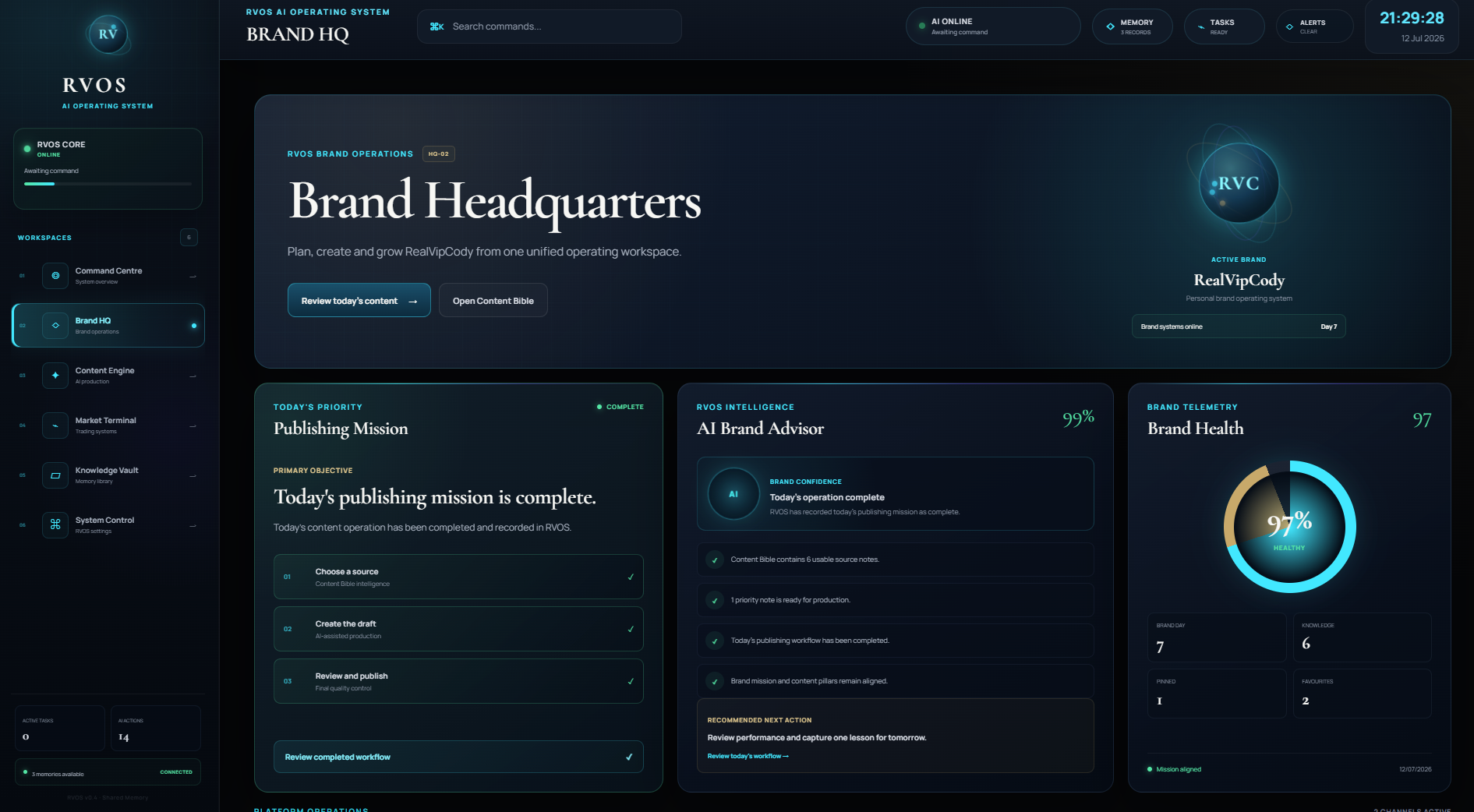1474x812 pixels.
Task: Click check beside brand mission aligned
Action: 714,681
